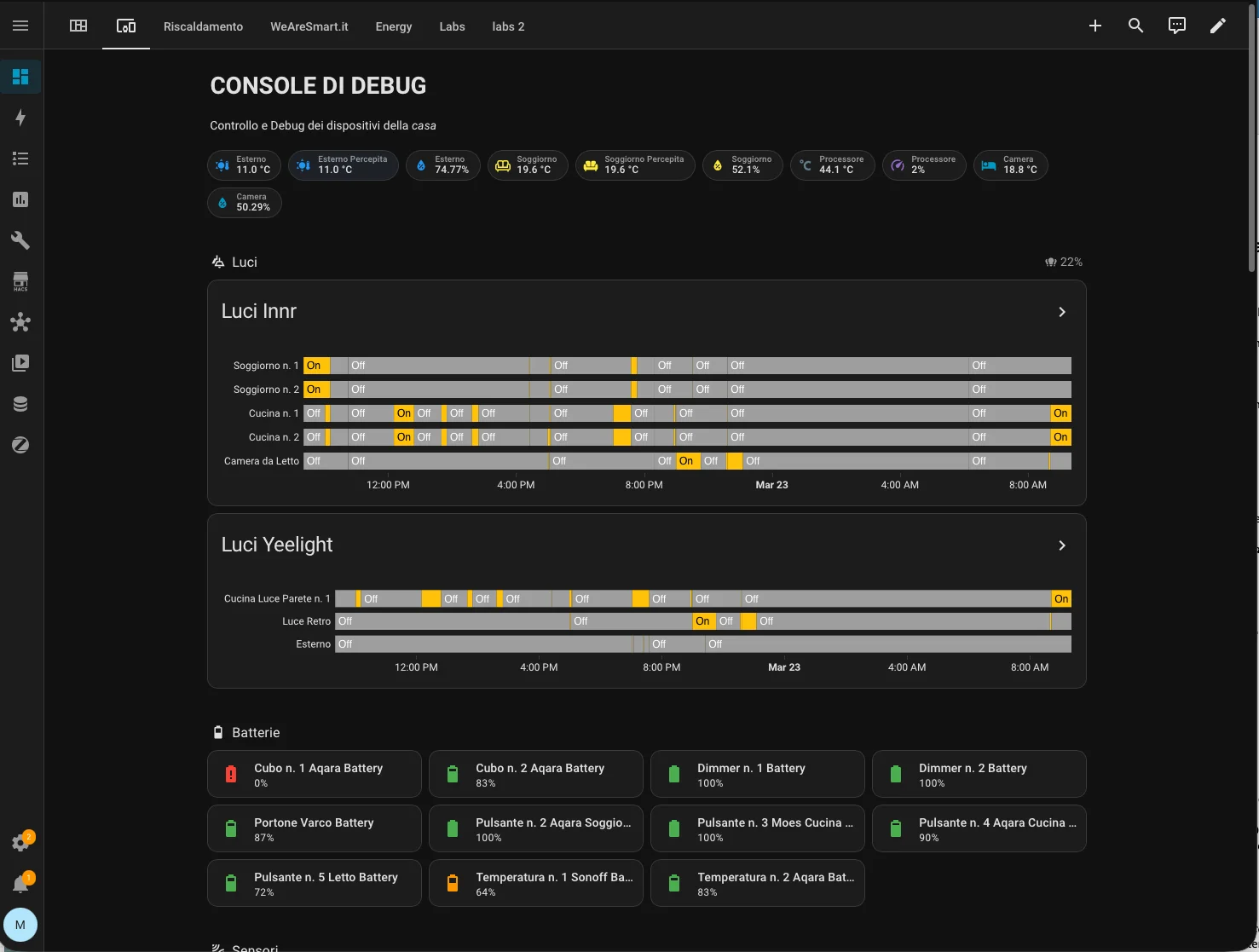Switch to the WeAreSmart.it tab
The height and width of the screenshot is (952, 1259).
click(x=309, y=26)
